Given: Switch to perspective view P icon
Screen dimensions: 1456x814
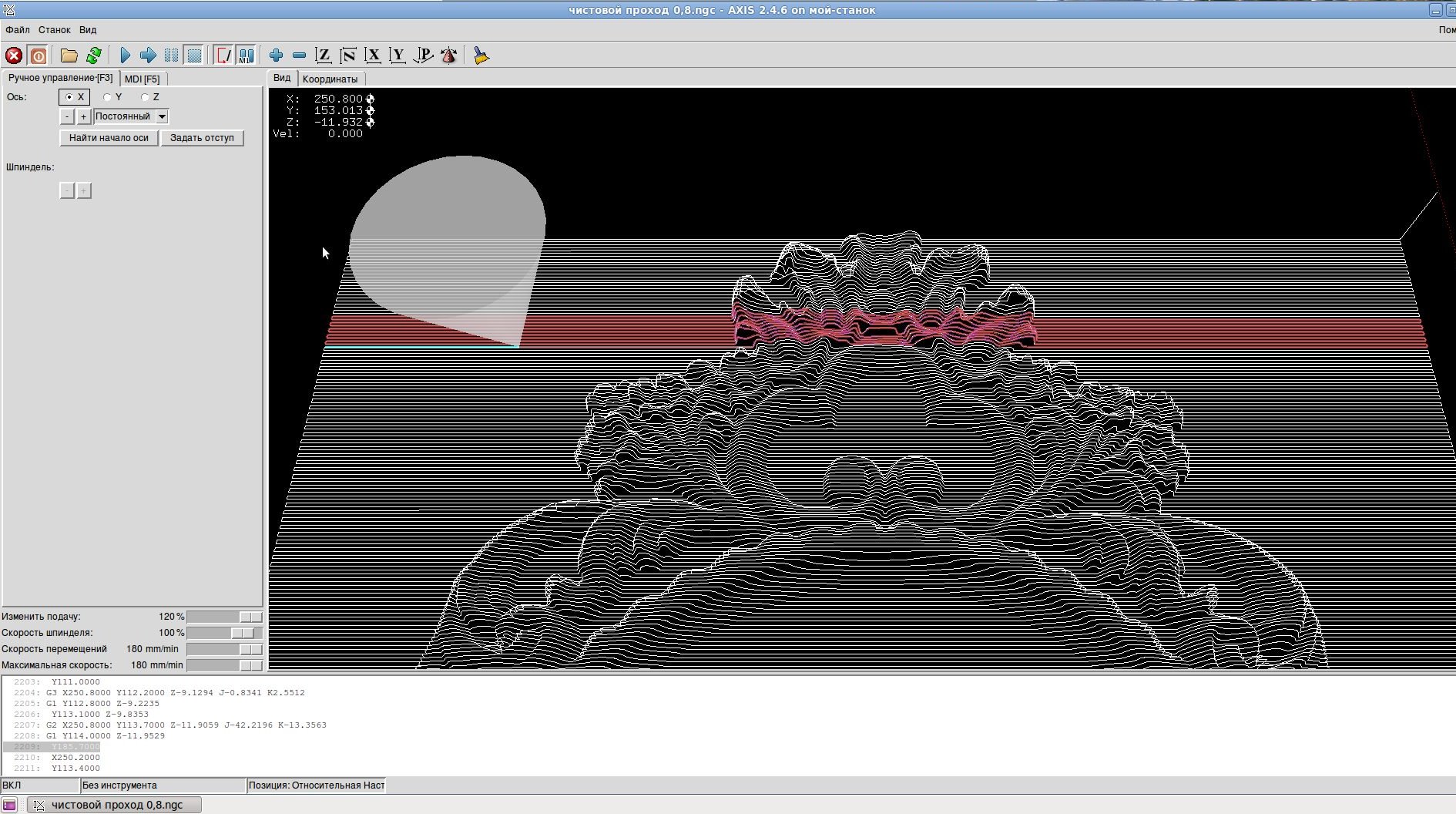Looking at the screenshot, I should (423, 55).
